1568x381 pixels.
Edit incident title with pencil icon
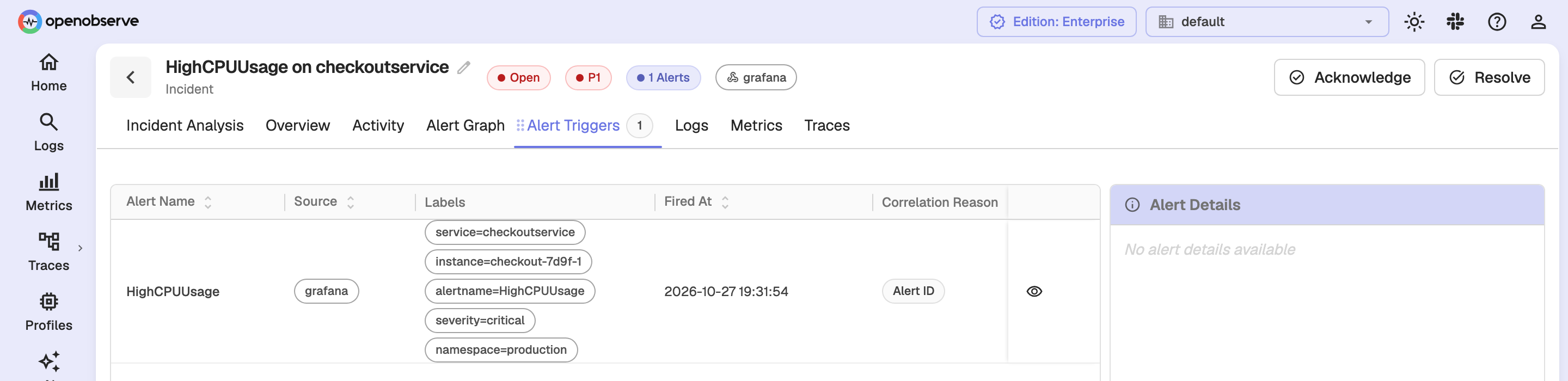464,67
